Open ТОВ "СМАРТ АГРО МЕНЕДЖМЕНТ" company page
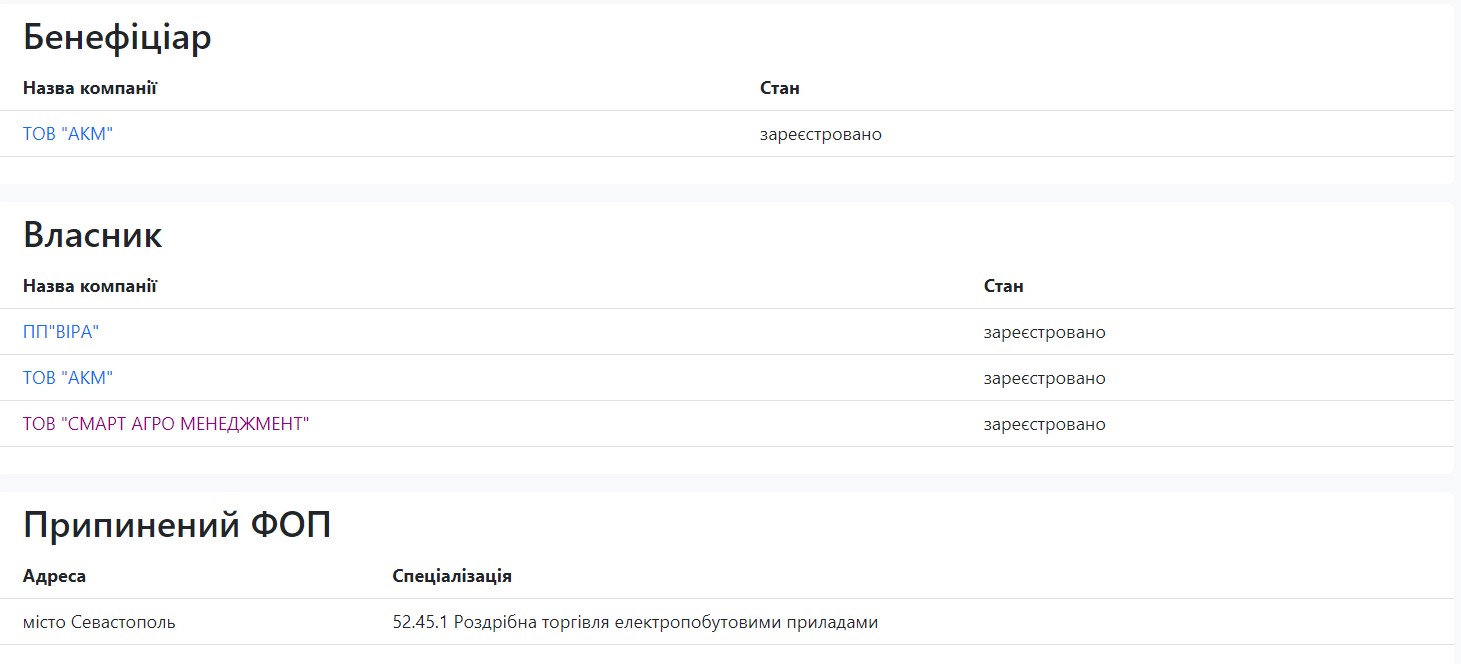The width and height of the screenshot is (1461, 664). tap(166, 424)
